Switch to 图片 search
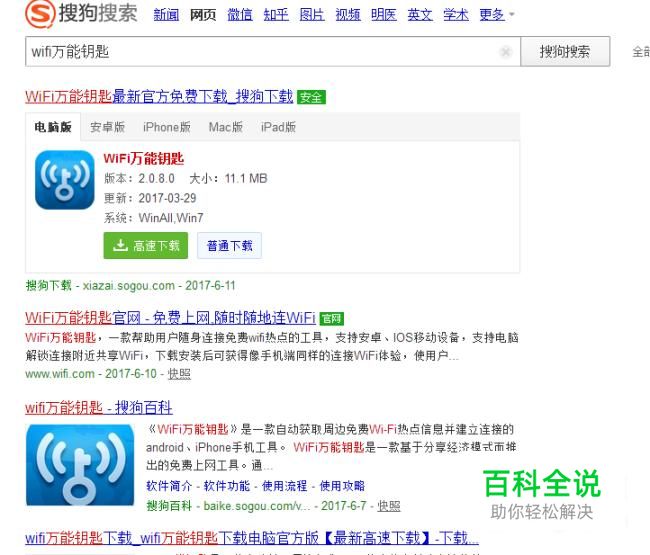Screen dimensions: 650x555 click(x=312, y=15)
